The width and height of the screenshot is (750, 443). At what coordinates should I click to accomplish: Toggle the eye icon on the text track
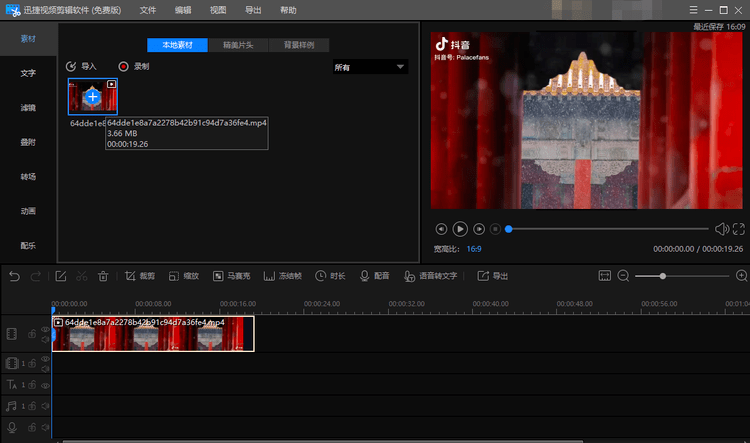coord(45,385)
